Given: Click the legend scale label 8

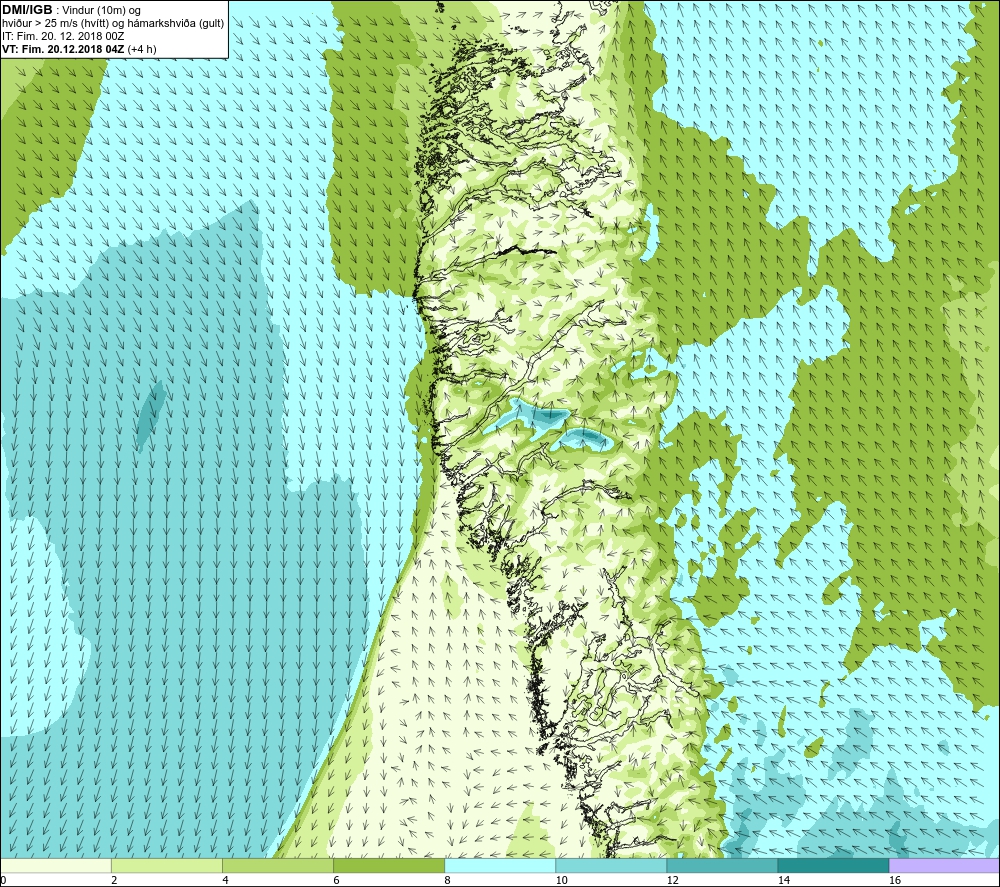Looking at the screenshot, I should 447,880.
